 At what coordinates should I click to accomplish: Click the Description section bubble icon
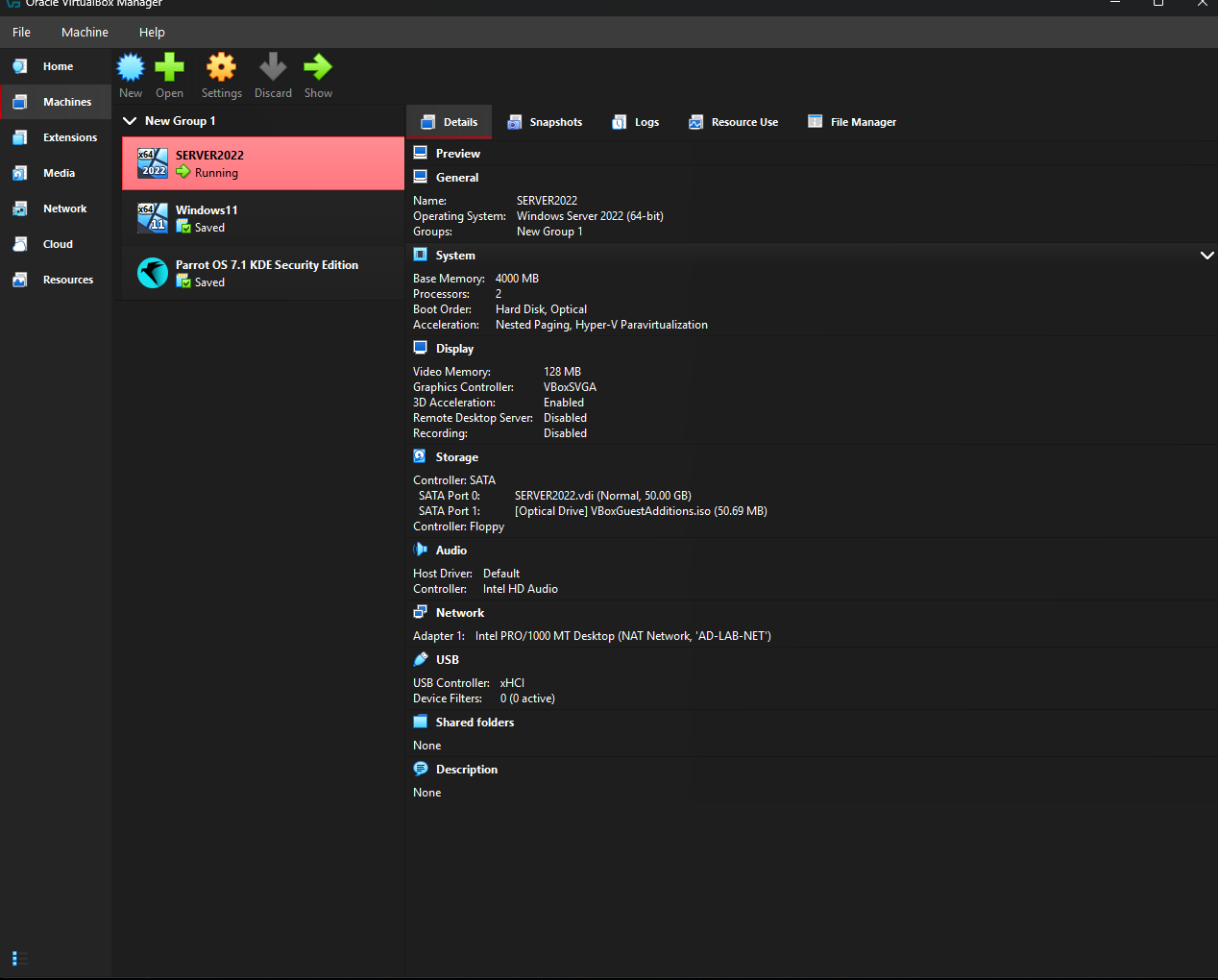point(420,769)
